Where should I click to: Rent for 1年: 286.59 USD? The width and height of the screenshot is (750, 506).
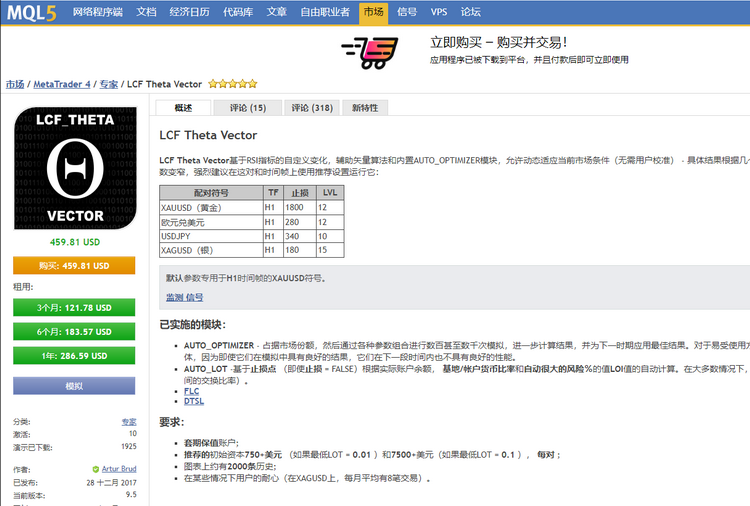tap(74, 356)
